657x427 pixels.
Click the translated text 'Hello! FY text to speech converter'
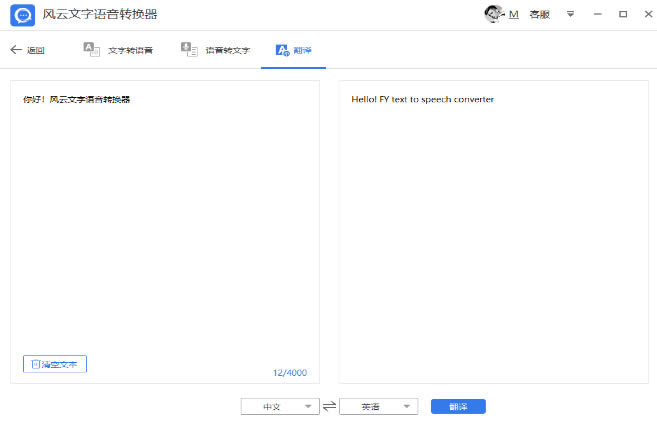coord(422,99)
